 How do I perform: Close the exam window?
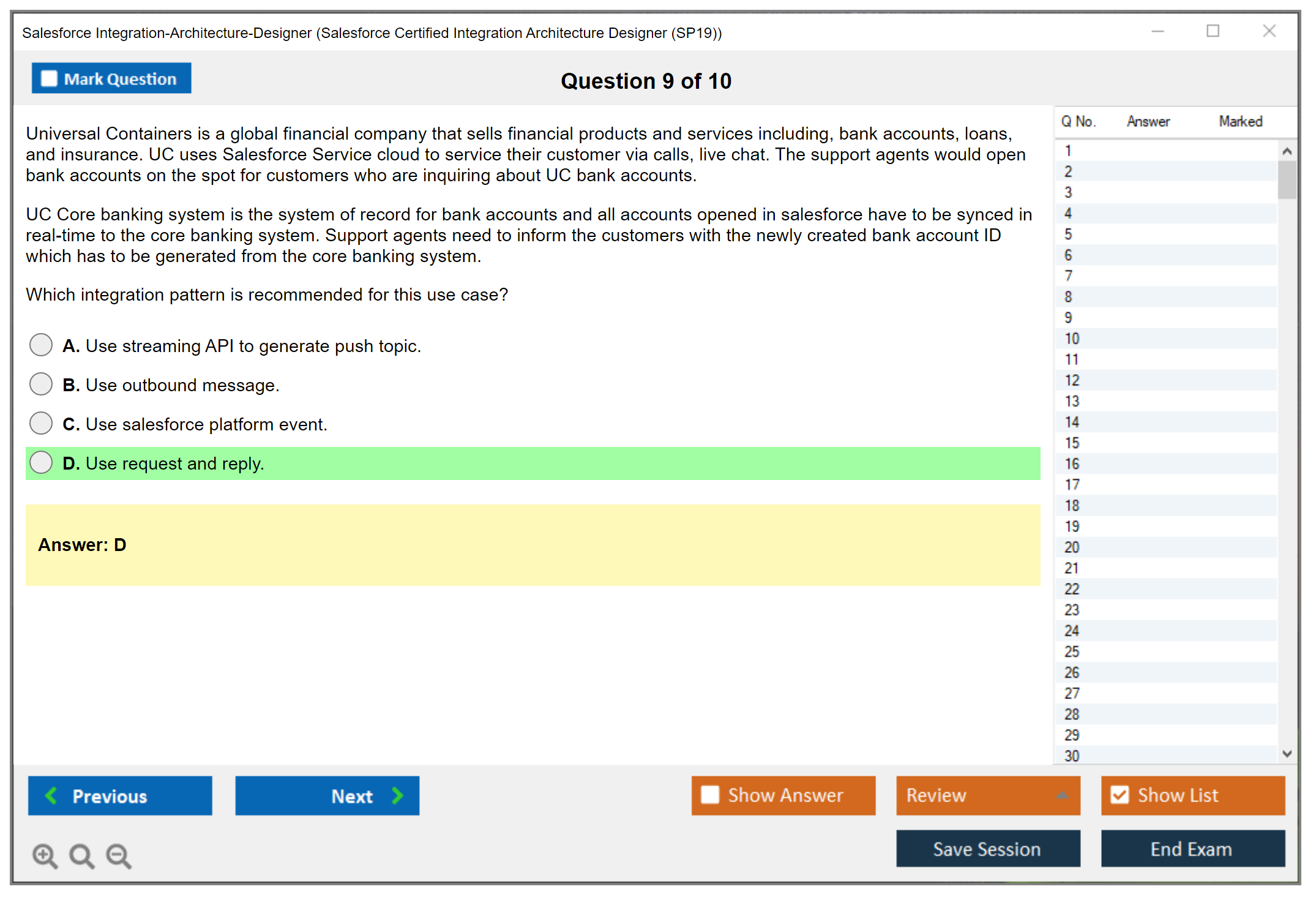(x=1269, y=31)
